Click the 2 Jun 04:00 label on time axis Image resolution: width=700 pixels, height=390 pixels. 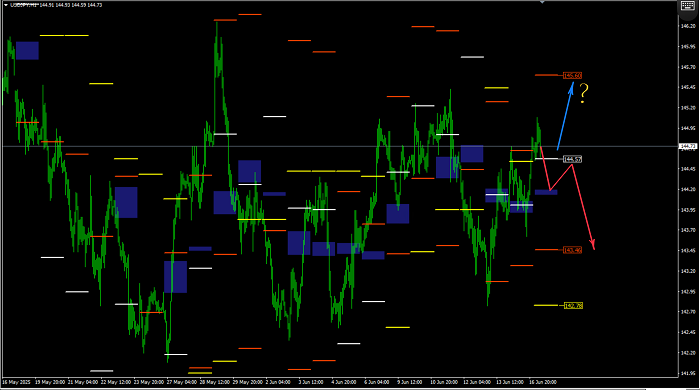278,382
